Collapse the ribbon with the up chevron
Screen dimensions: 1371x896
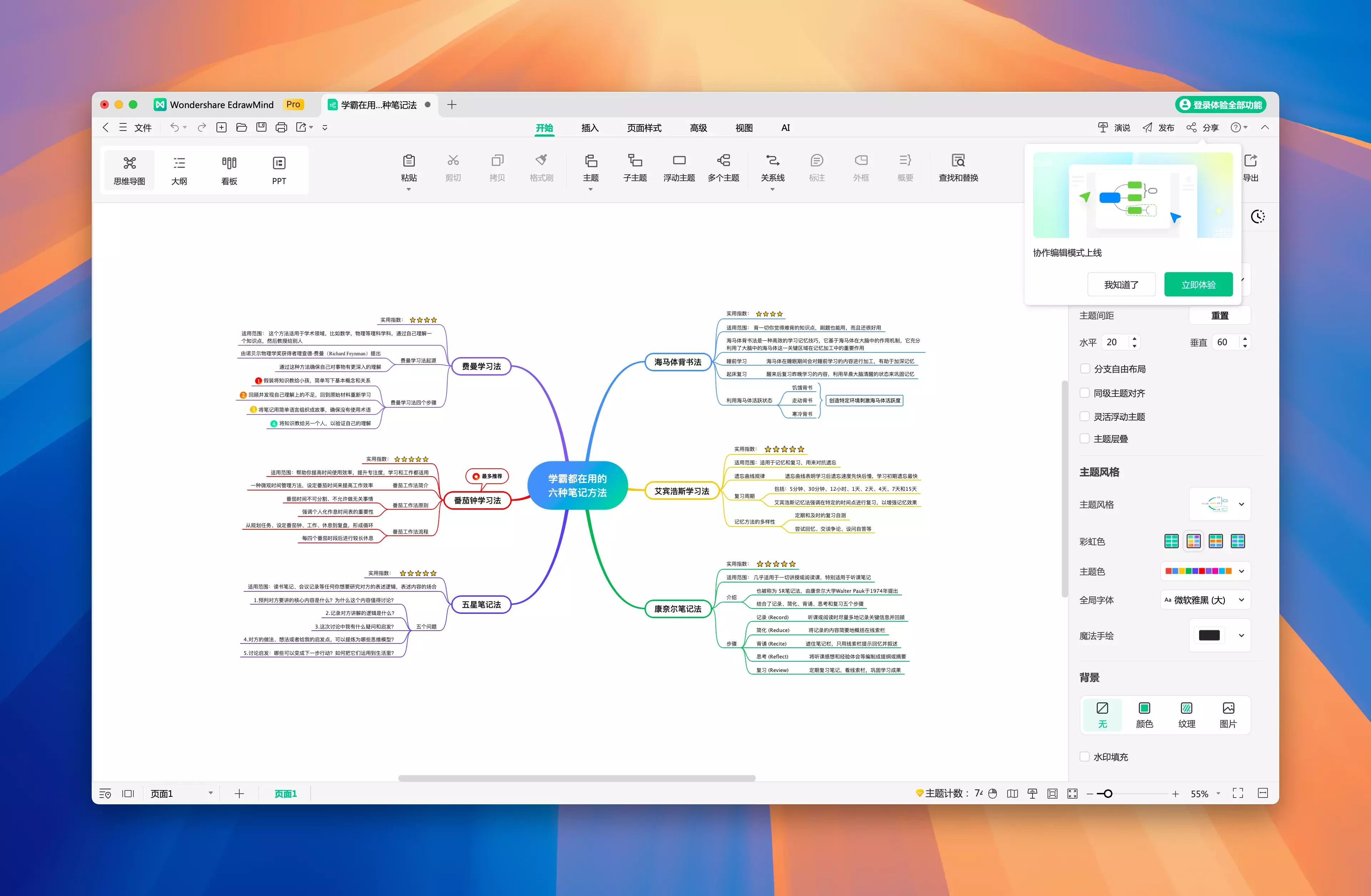[1265, 127]
